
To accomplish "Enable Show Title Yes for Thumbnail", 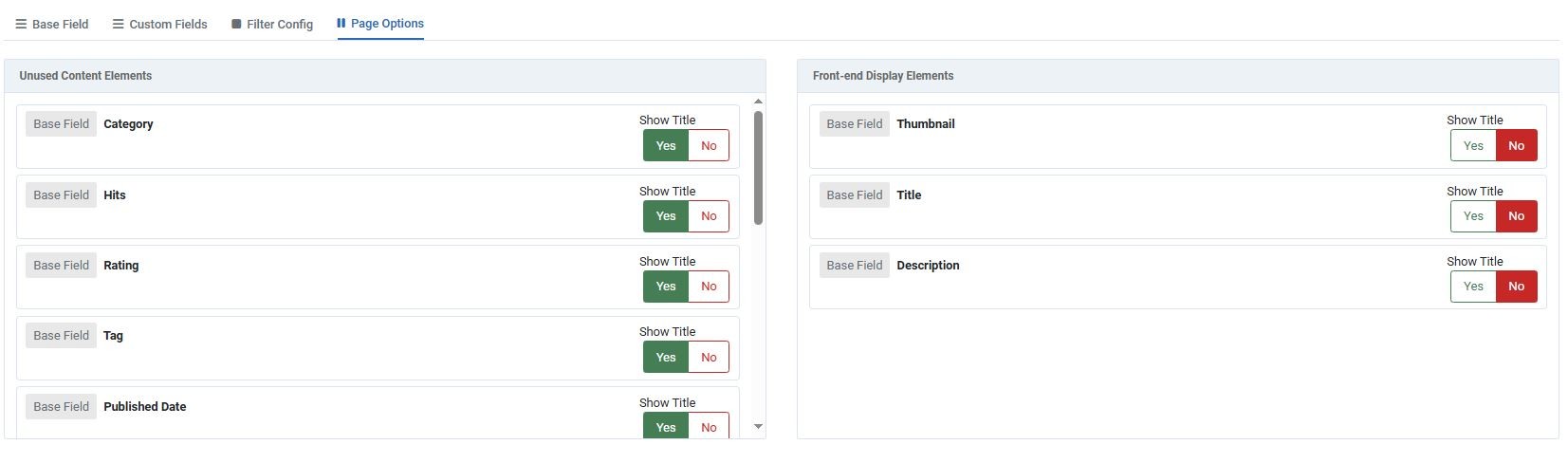I will pos(1472,146).
